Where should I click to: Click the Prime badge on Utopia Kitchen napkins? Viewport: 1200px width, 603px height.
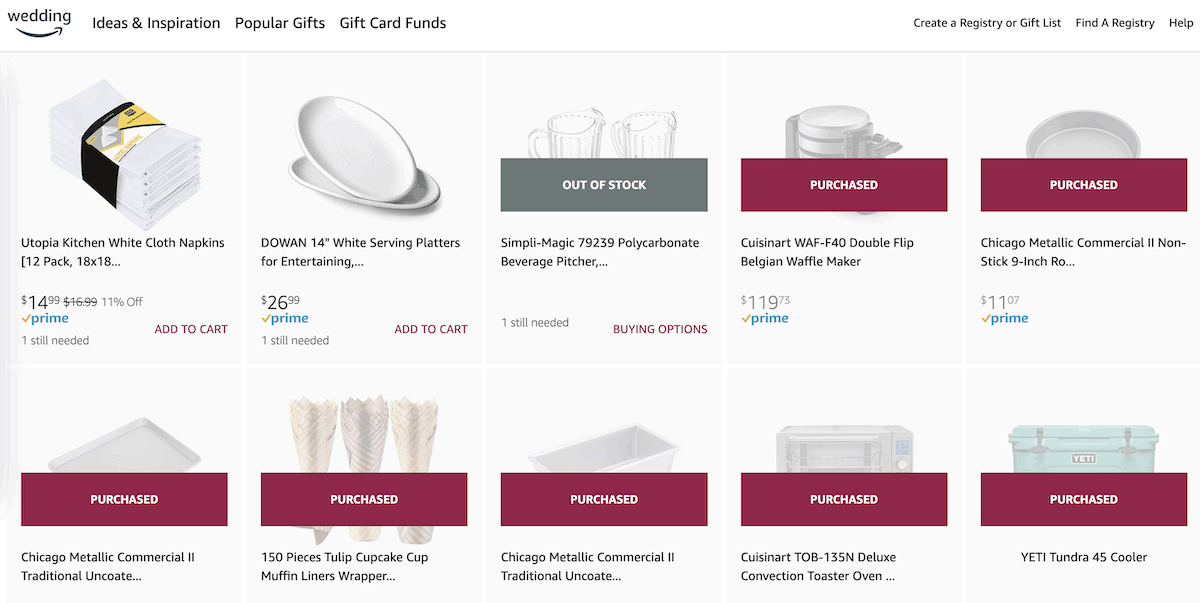tap(45, 318)
